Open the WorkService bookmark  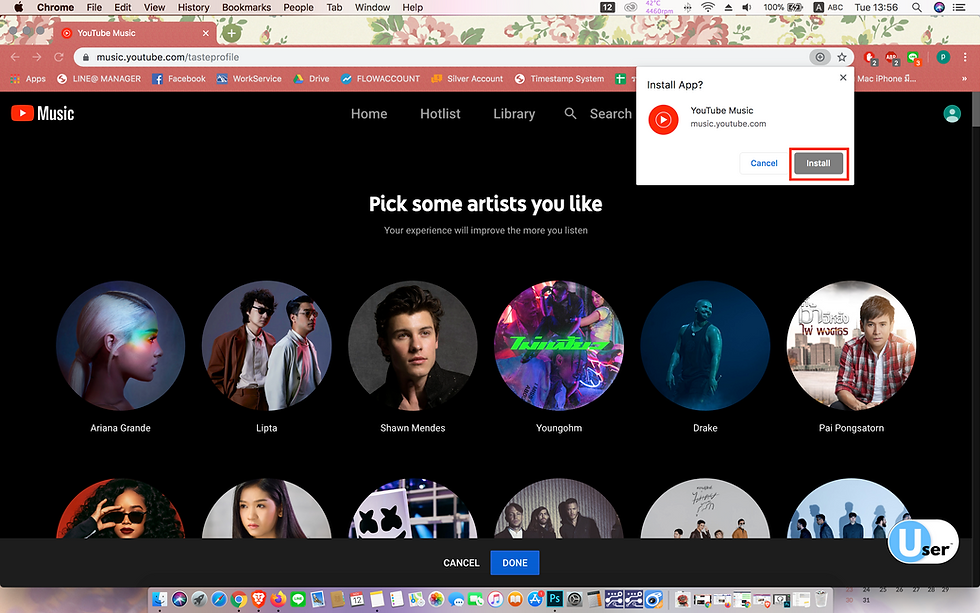click(x=249, y=79)
